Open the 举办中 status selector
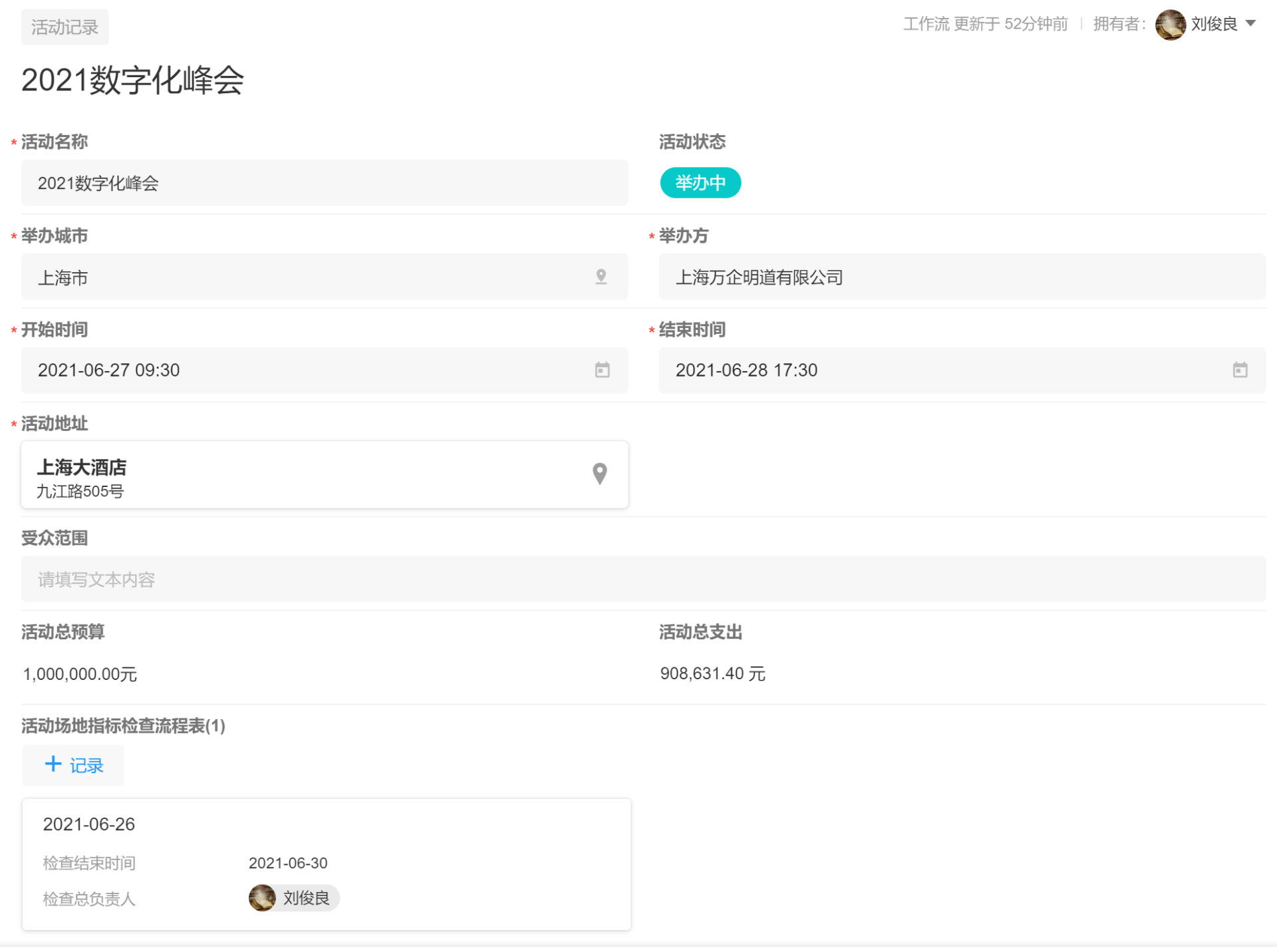The image size is (1277, 952). 700,183
